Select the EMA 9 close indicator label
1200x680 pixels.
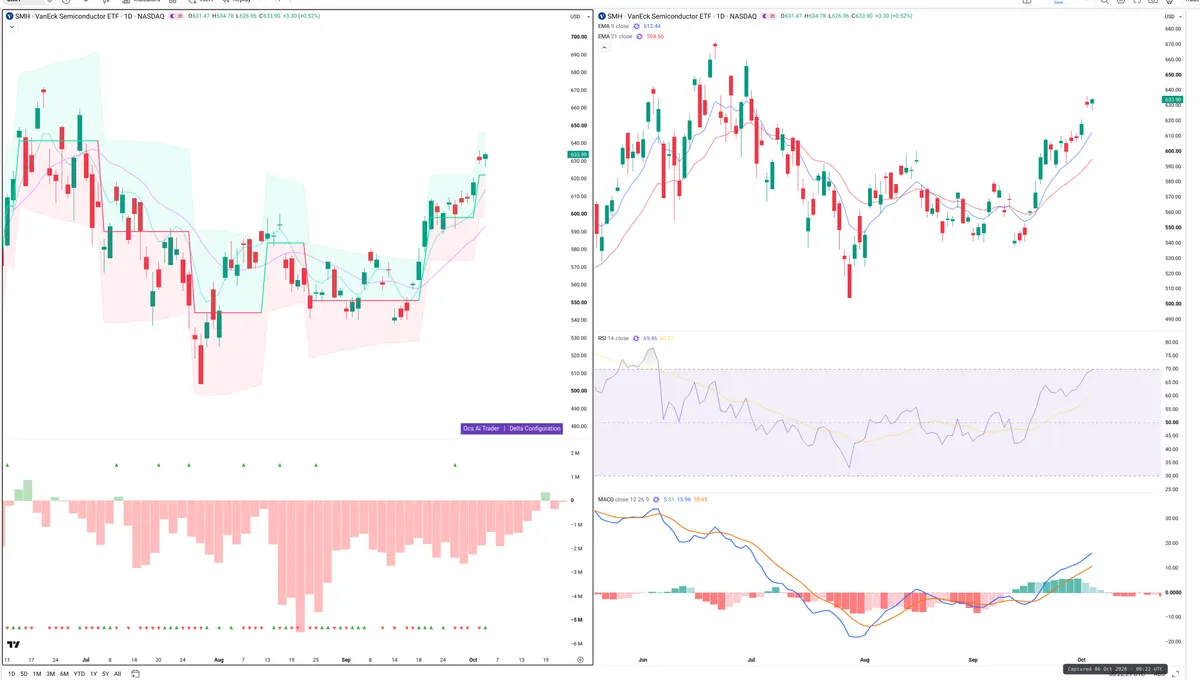point(615,26)
